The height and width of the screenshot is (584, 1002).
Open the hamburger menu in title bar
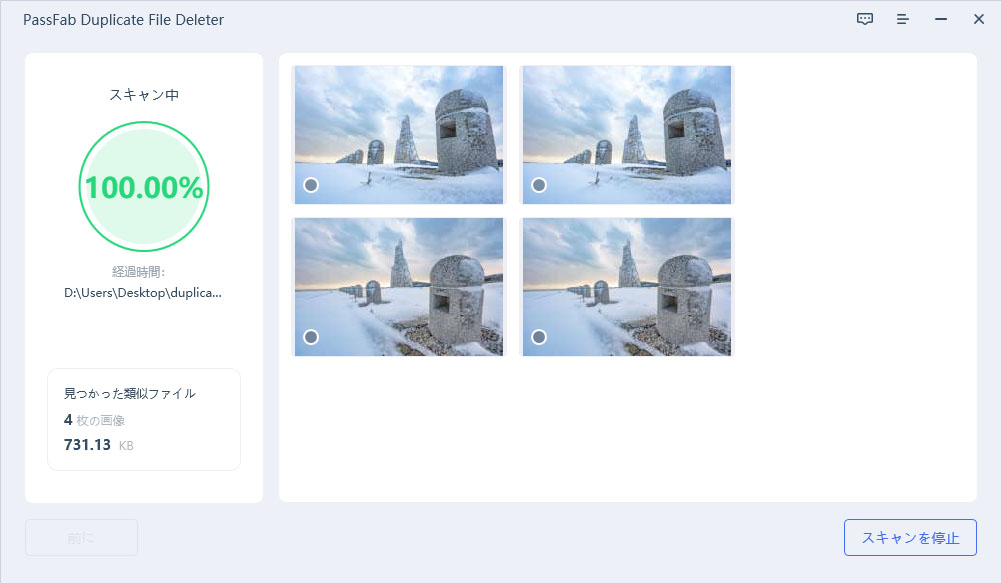(902, 19)
